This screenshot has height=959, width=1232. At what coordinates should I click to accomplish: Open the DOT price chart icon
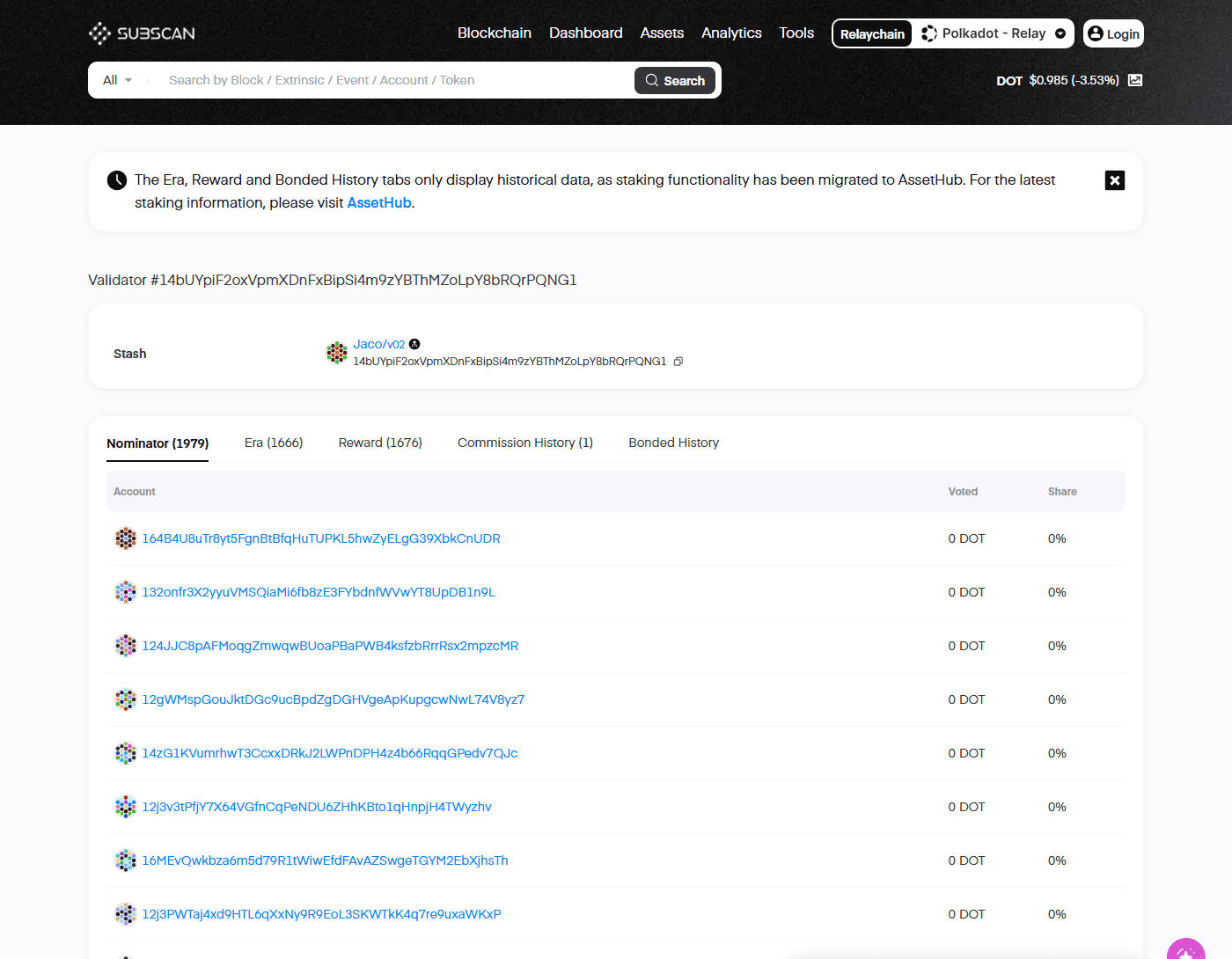point(1135,80)
